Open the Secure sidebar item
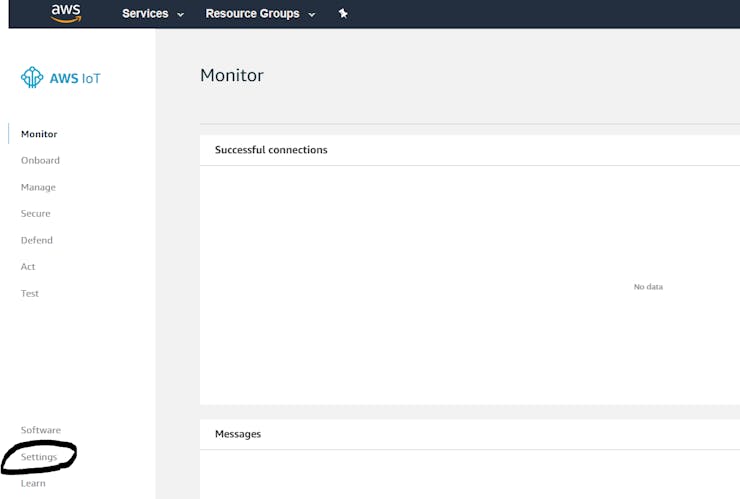The height and width of the screenshot is (499, 740). [35, 213]
